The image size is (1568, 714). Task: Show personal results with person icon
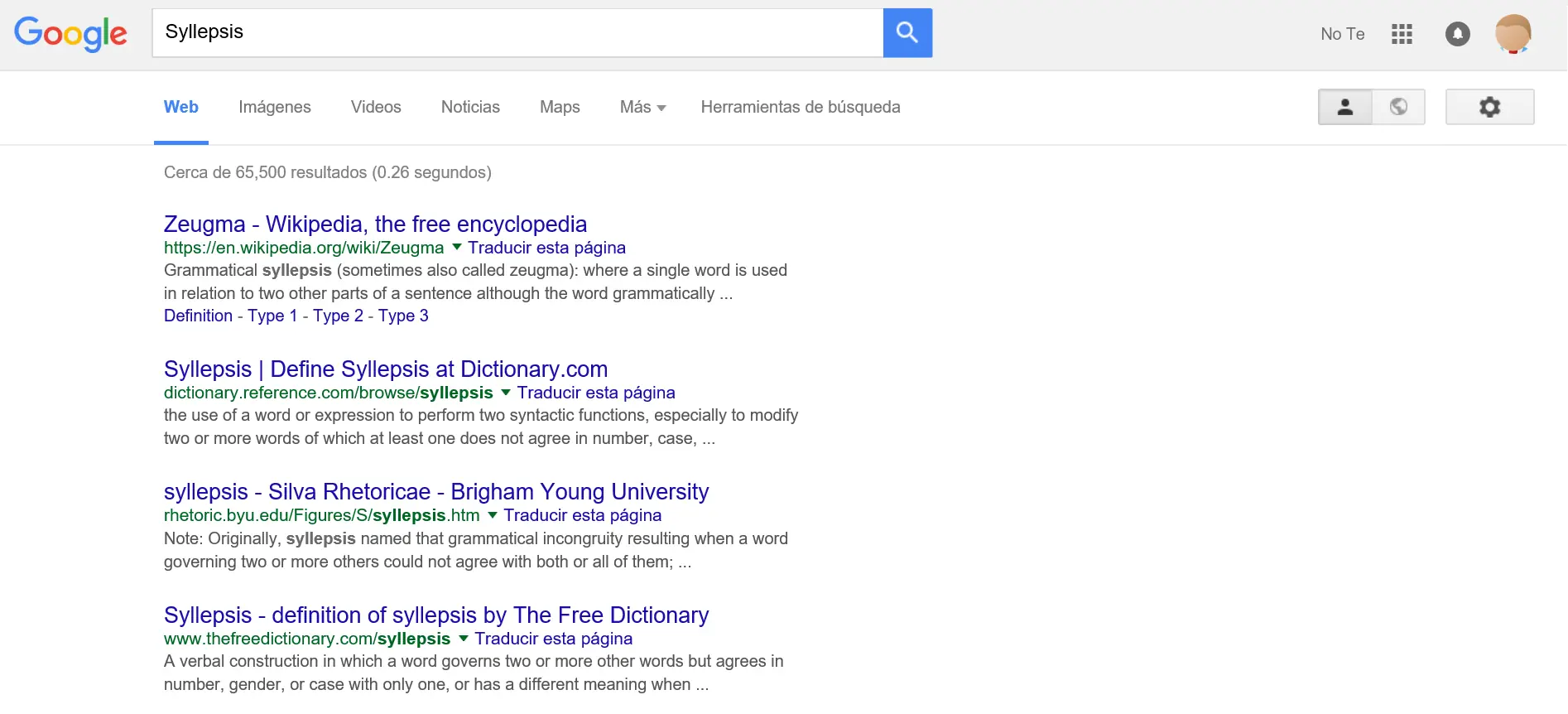pyautogui.click(x=1345, y=107)
